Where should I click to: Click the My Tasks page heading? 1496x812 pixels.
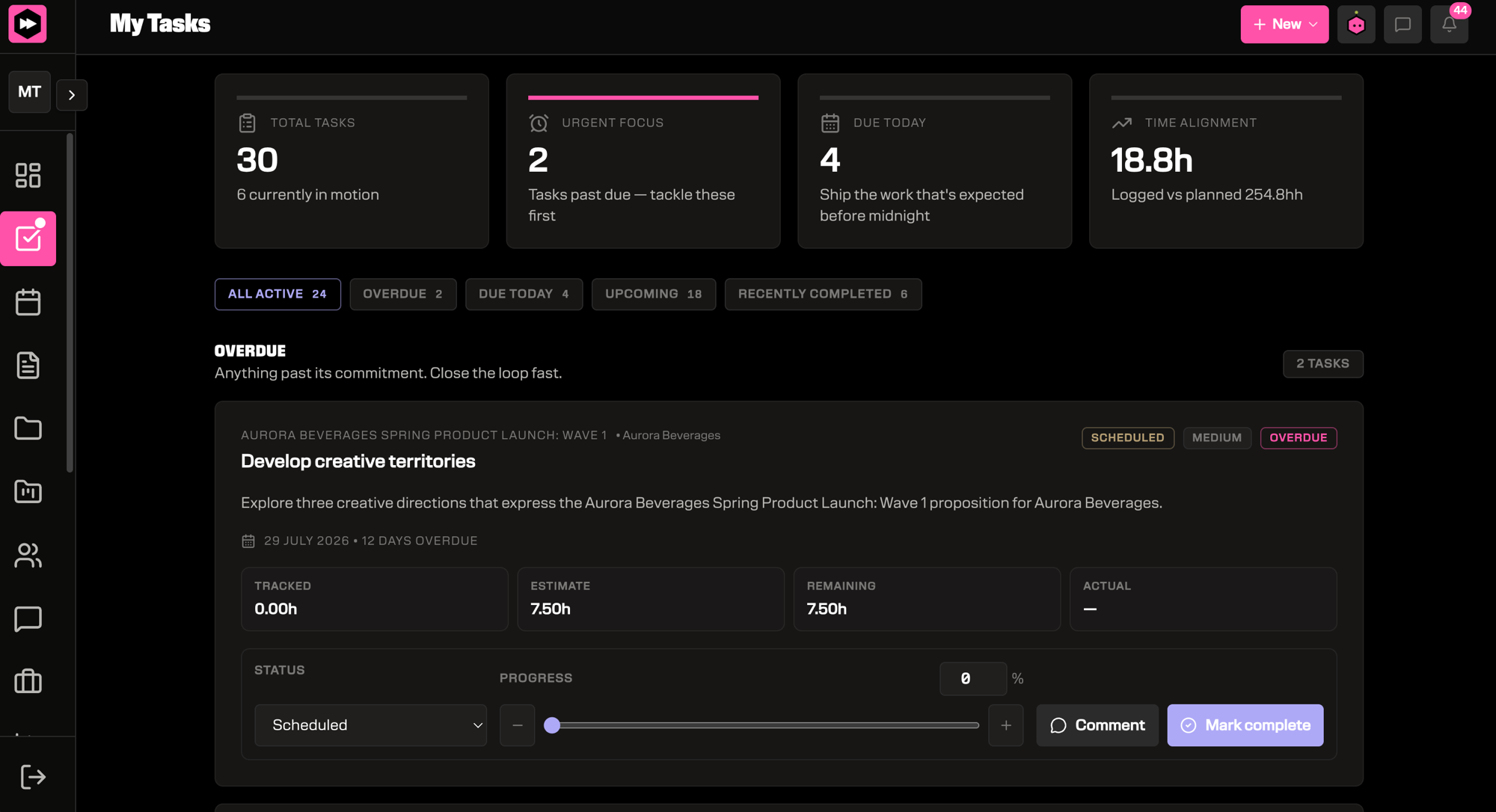point(160,24)
